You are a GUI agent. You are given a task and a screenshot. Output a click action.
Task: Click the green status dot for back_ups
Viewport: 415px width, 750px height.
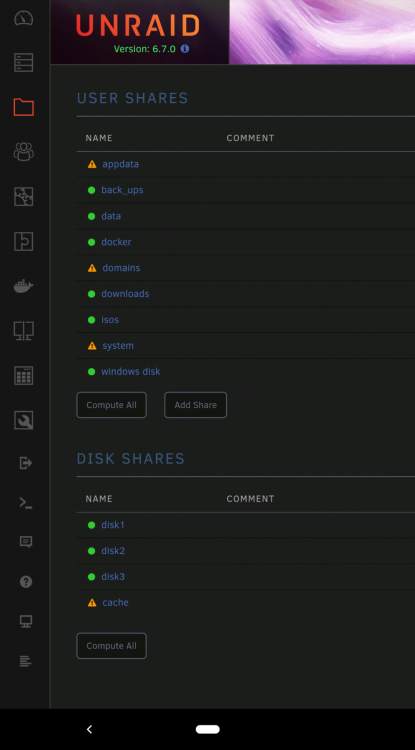92,190
